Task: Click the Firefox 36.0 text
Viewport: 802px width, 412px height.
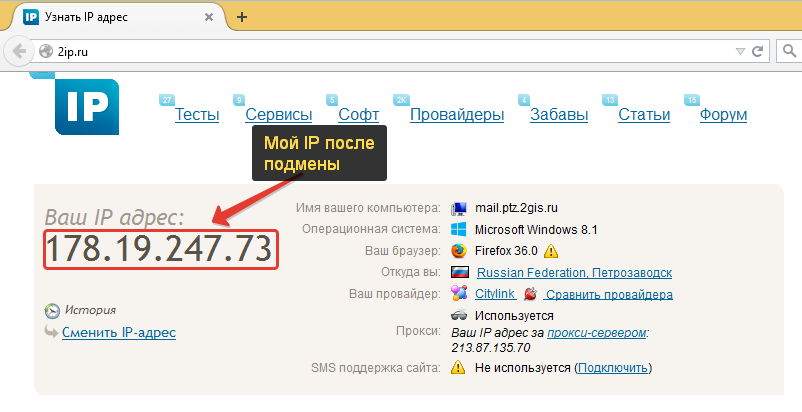Action: tap(506, 251)
